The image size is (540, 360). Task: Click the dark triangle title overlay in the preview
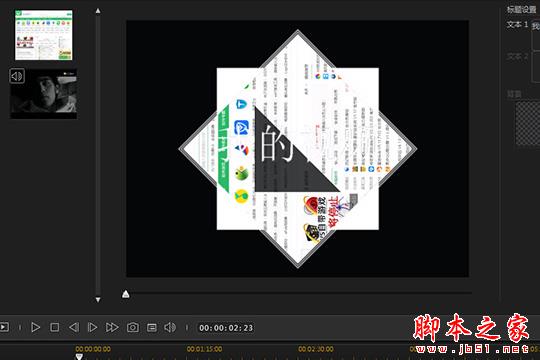click(282, 162)
